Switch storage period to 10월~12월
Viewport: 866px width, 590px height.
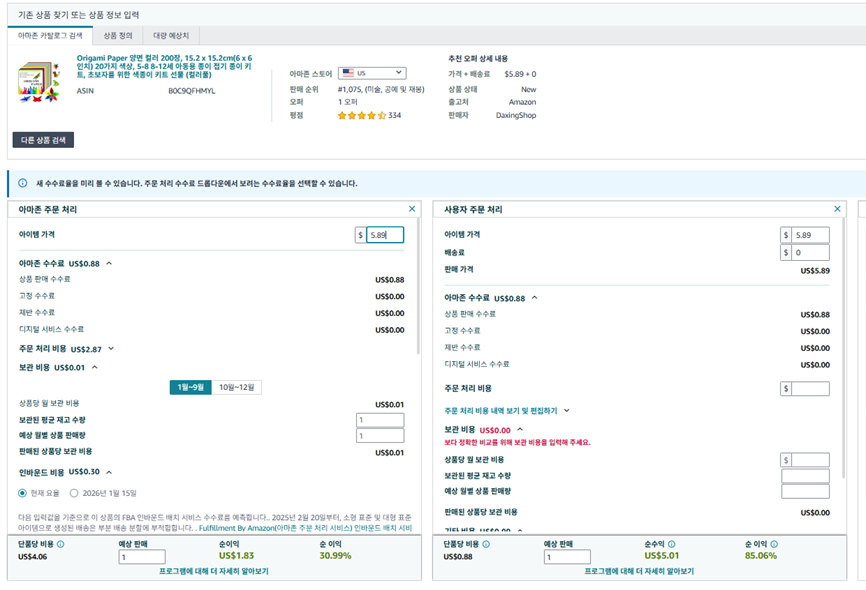pyautogui.click(x=236, y=387)
